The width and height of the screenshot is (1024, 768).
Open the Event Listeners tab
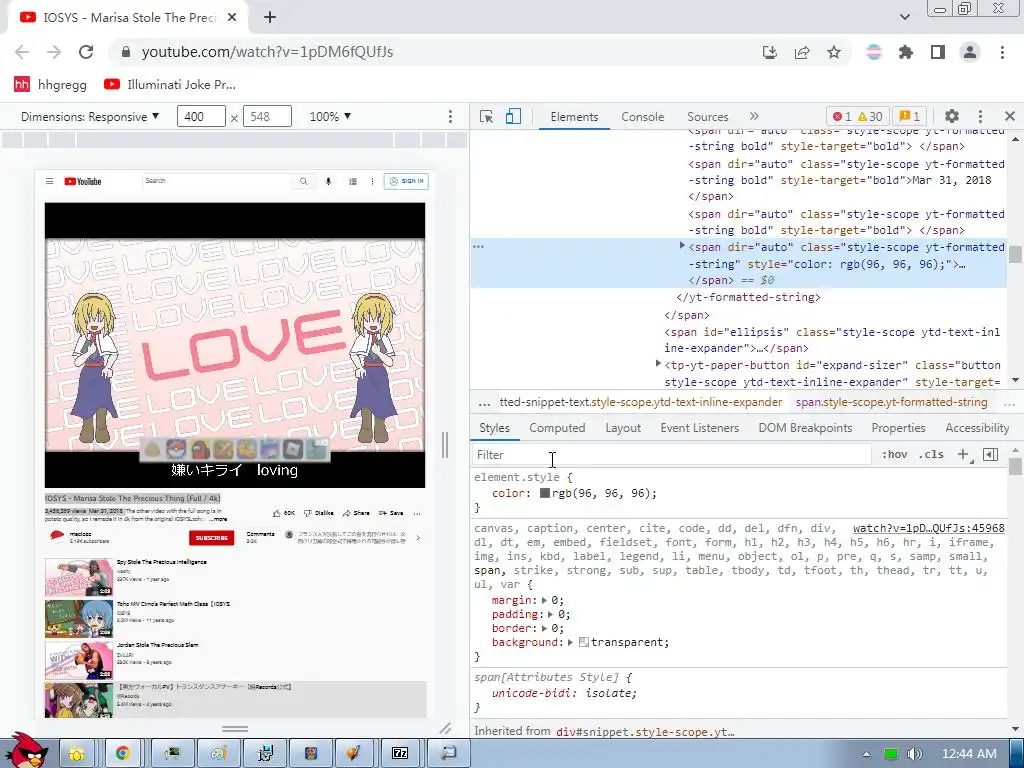click(699, 428)
